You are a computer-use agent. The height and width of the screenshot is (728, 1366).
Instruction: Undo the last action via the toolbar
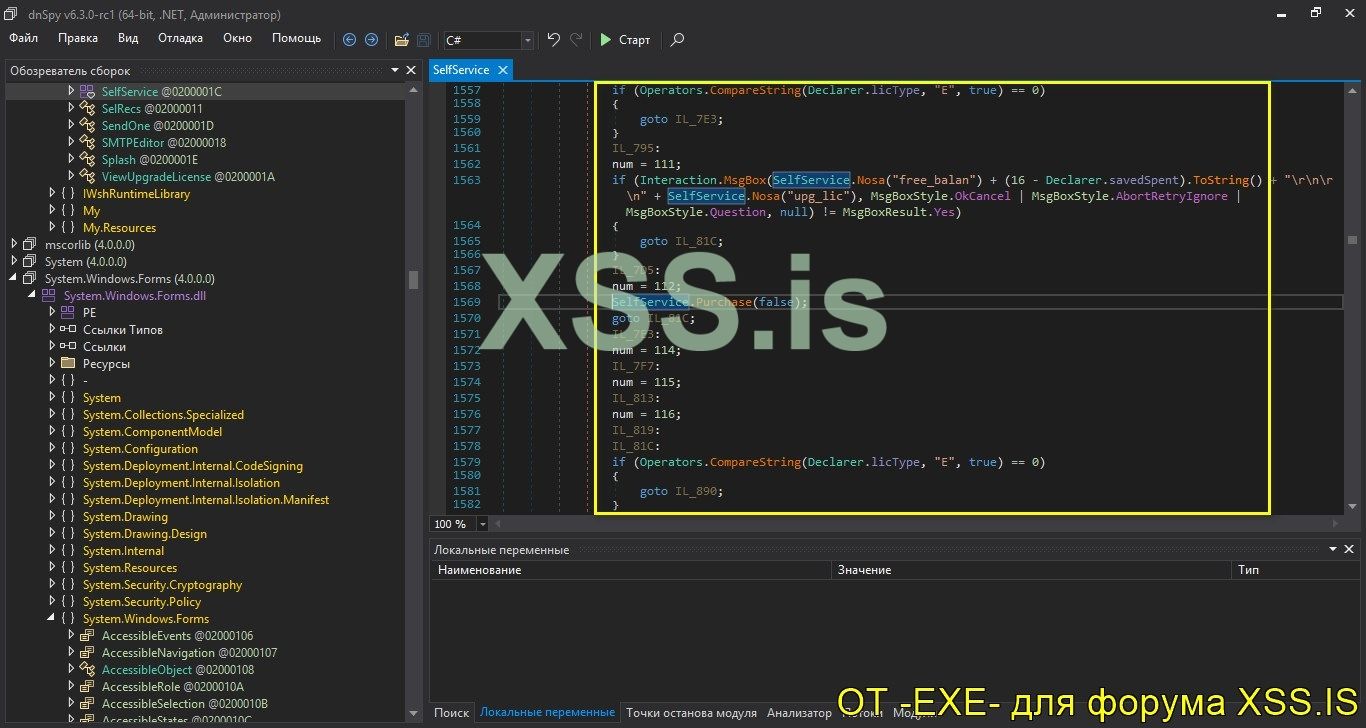pyautogui.click(x=553, y=40)
